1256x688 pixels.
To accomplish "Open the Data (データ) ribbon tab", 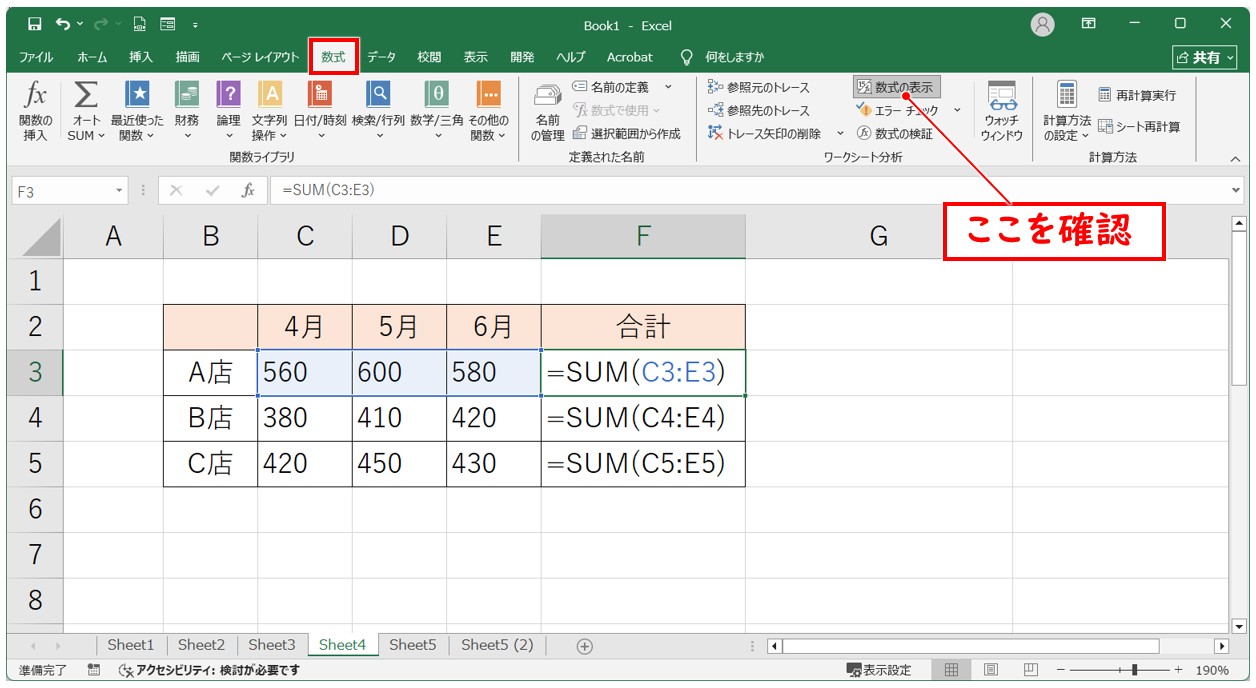I will tap(381, 57).
